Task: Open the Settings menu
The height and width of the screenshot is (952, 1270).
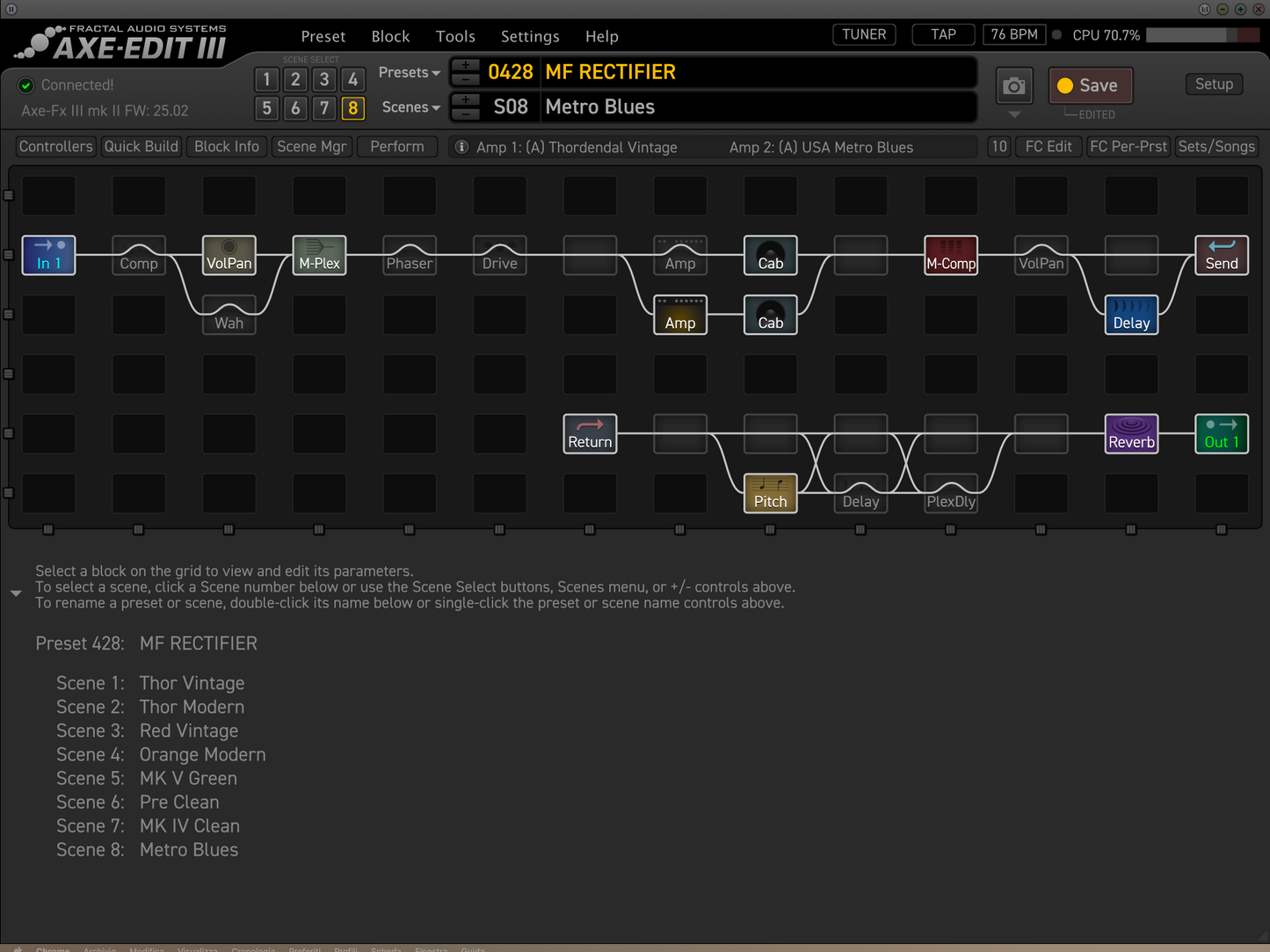Action: click(x=530, y=37)
